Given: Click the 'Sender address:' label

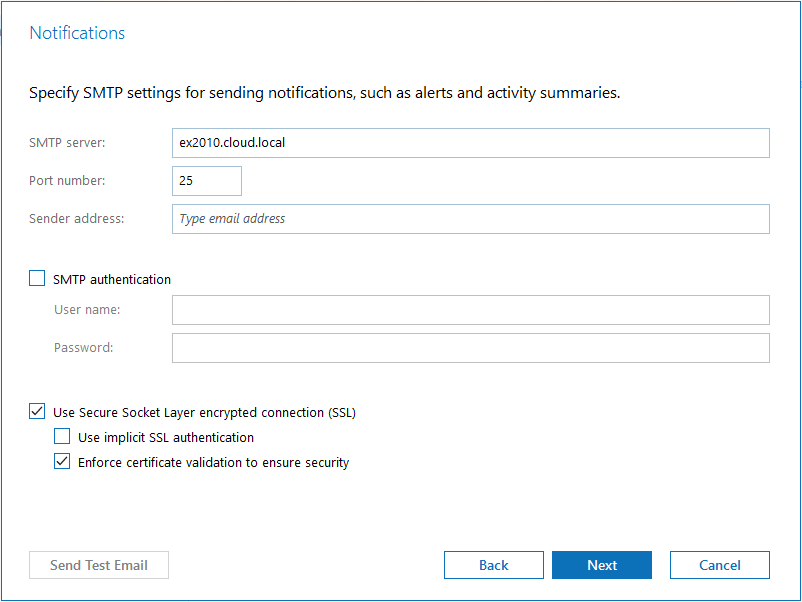Looking at the screenshot, I should pyautogui.click(x=77, y=219).
